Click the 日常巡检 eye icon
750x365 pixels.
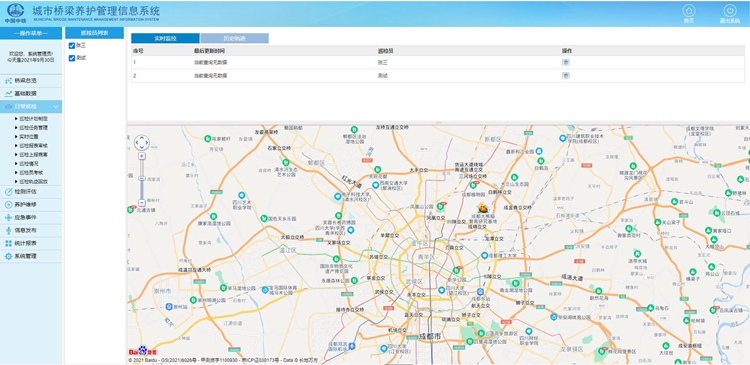[x=8, y=106]
